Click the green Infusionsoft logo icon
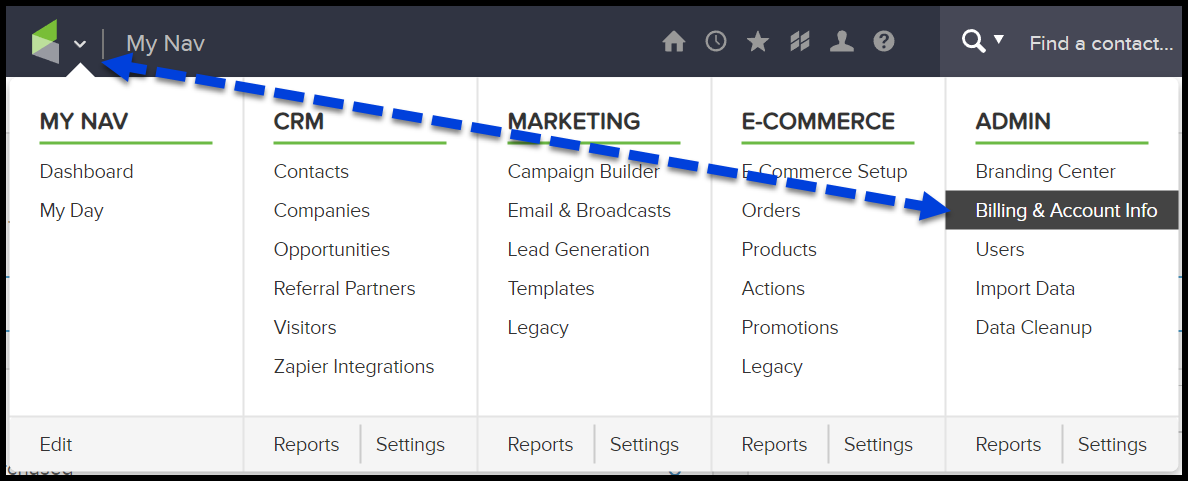1188x481 pixels. pyautogui.click(x=46, y=42)
